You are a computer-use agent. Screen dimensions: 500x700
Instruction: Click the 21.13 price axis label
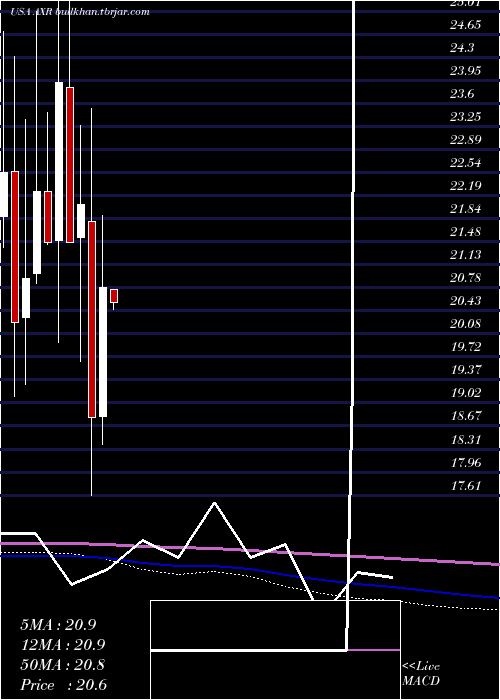466,255
